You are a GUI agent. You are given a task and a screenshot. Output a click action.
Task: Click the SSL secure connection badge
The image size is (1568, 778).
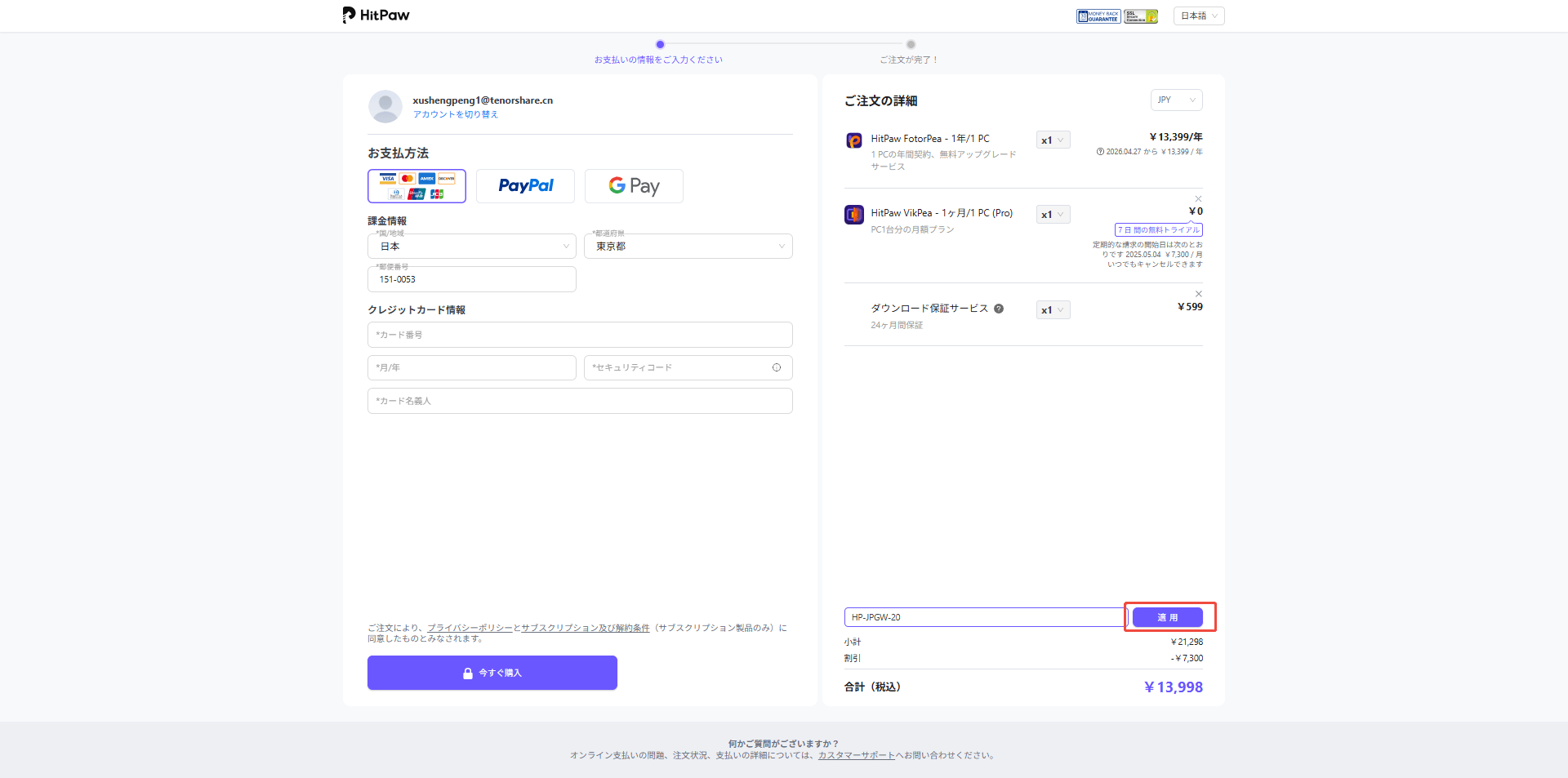(1140, 16)
